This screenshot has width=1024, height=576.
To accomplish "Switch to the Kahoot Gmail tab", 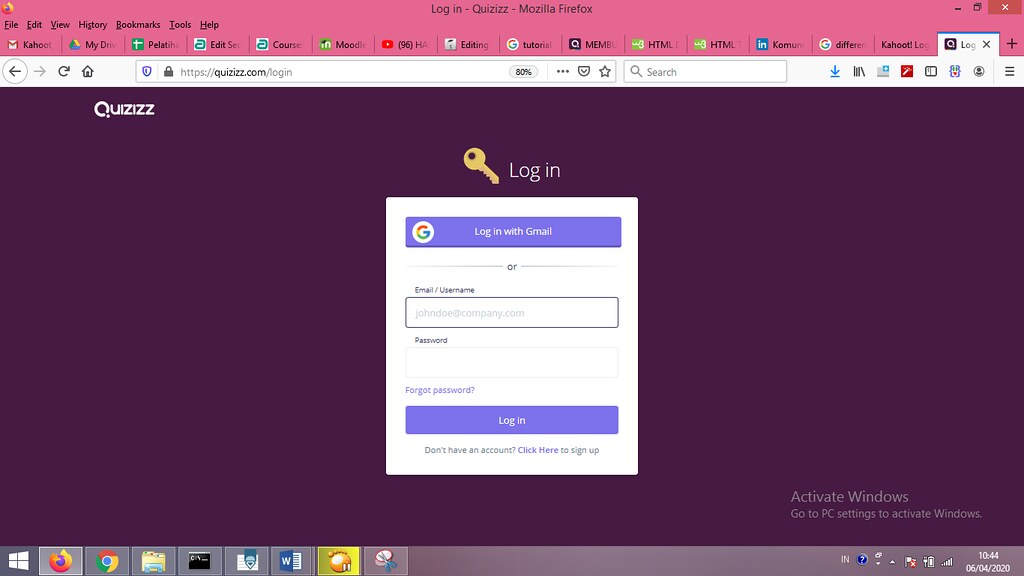I will pyautogui.click(x=30, y=44).
